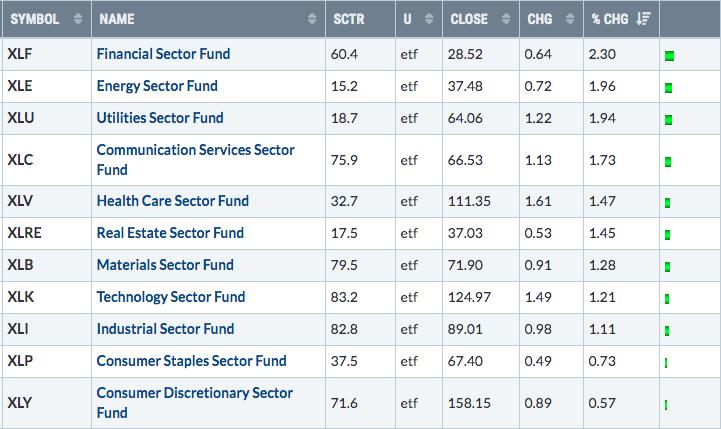Open Utilities Sector Fund link
Screen dimensions: 721x429
[x=160, y=118]
